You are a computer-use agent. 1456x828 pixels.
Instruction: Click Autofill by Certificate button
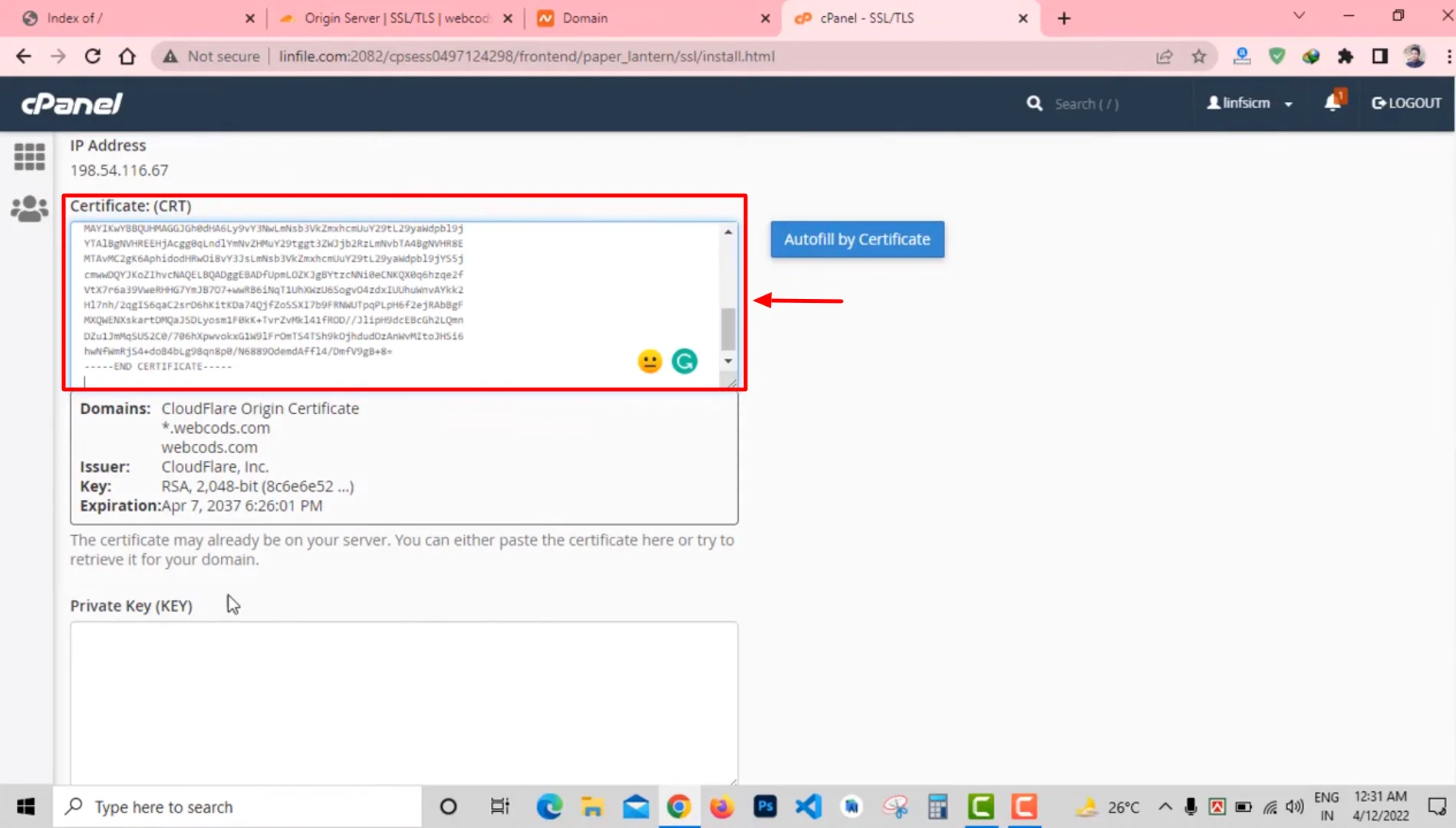point(857,239)
